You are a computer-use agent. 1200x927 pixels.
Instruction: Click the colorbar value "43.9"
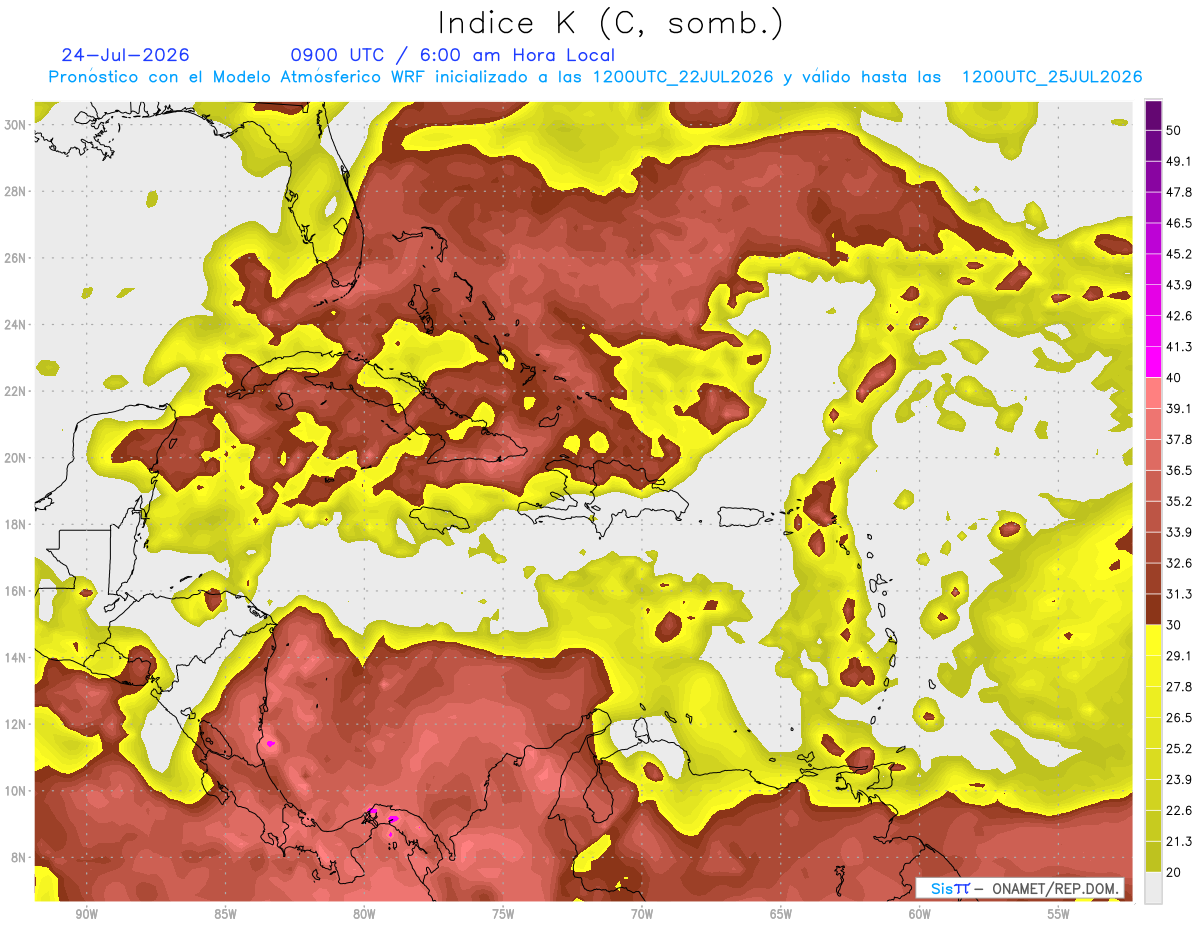[1178, 285]
